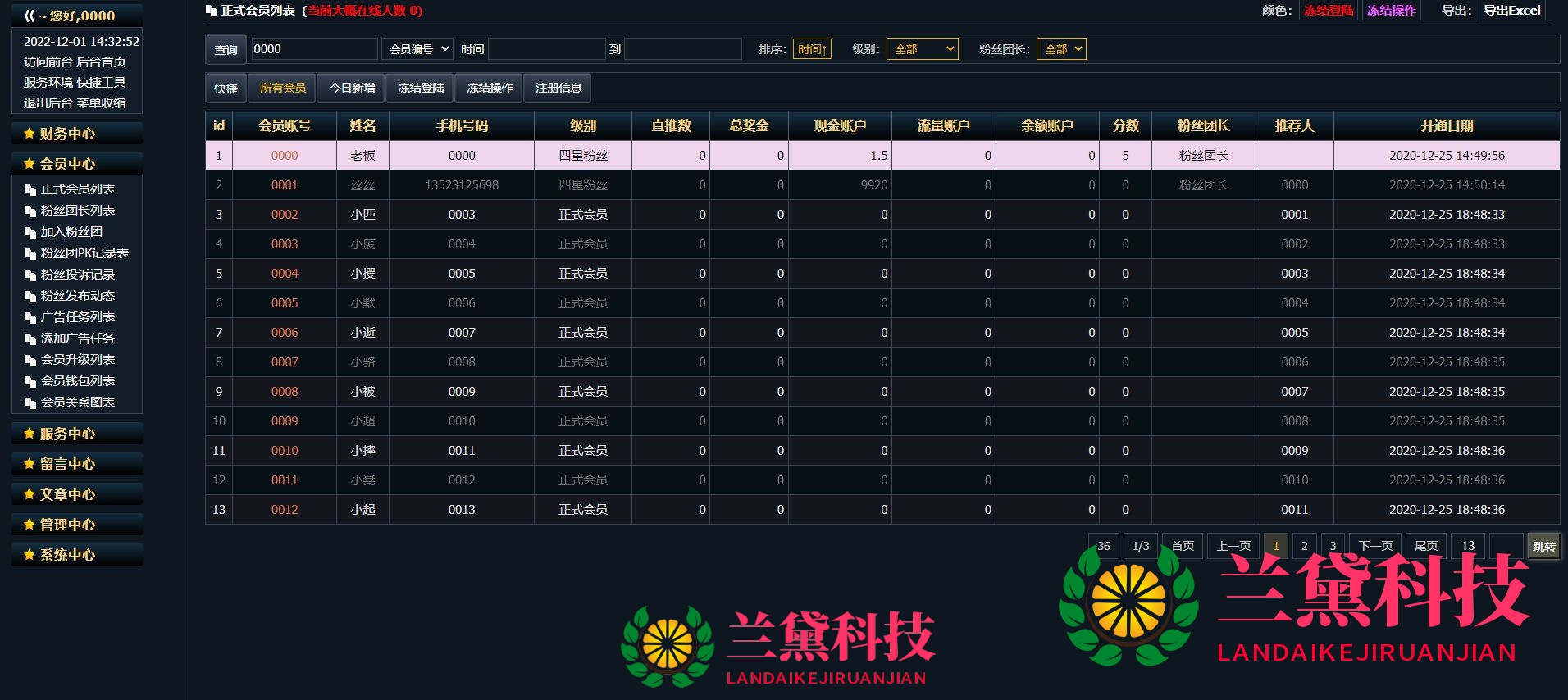Screen dimensions: 1568x700
Task: Click the start time input field
Action: 546,49
